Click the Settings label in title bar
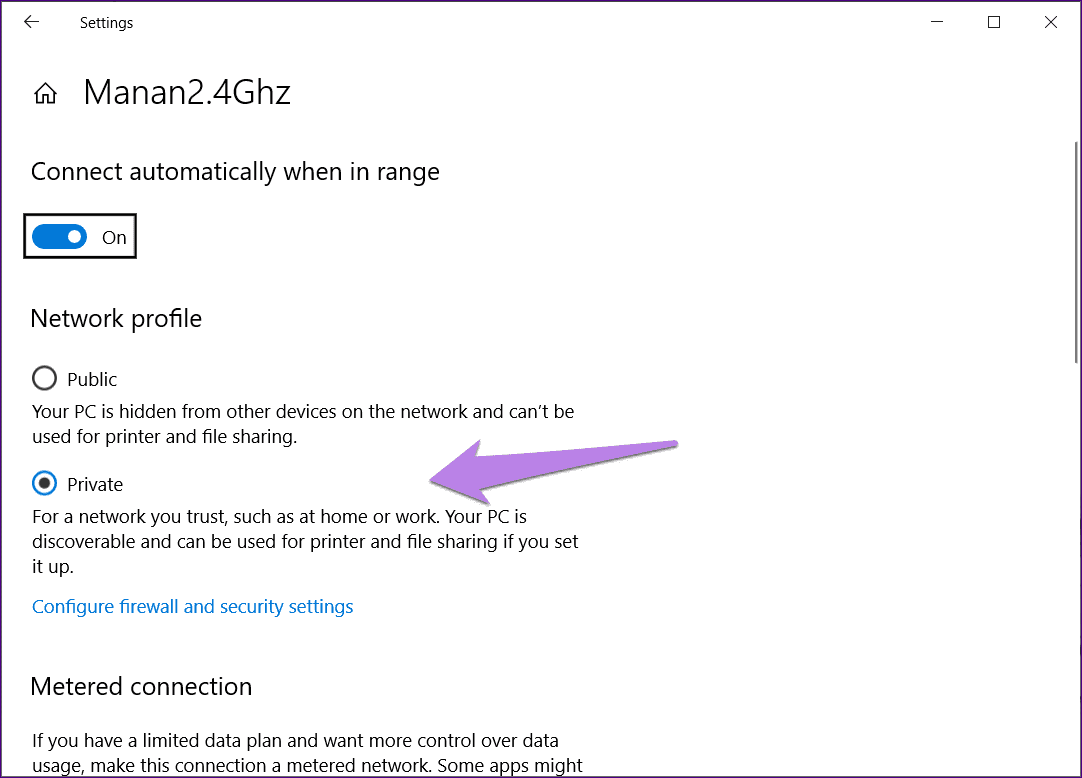The image size is (1082, 778). (106, 22)
